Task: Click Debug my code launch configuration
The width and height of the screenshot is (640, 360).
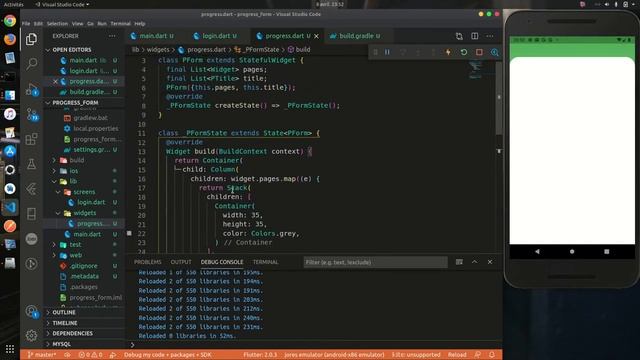Action: [167, 355]
